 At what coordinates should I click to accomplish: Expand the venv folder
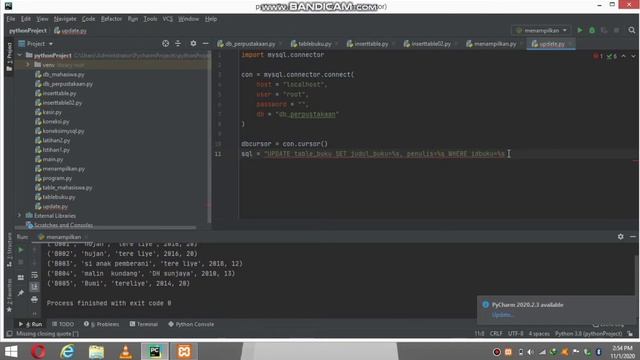click(x=28, y=64)
